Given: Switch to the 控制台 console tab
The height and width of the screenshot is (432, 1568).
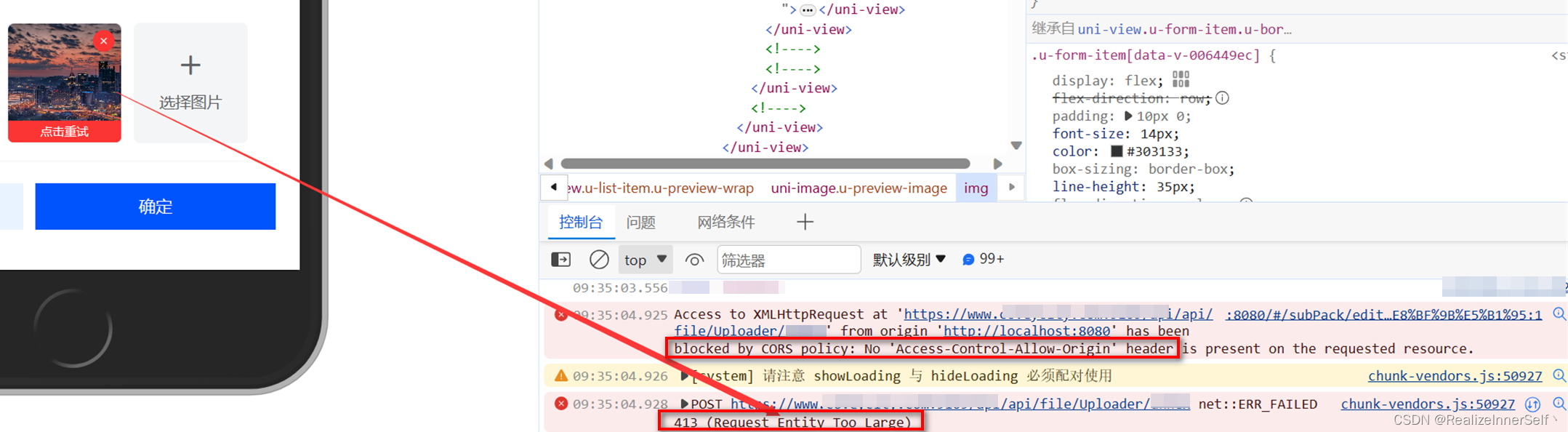Looking at the screenshot, I should (580, 223).
